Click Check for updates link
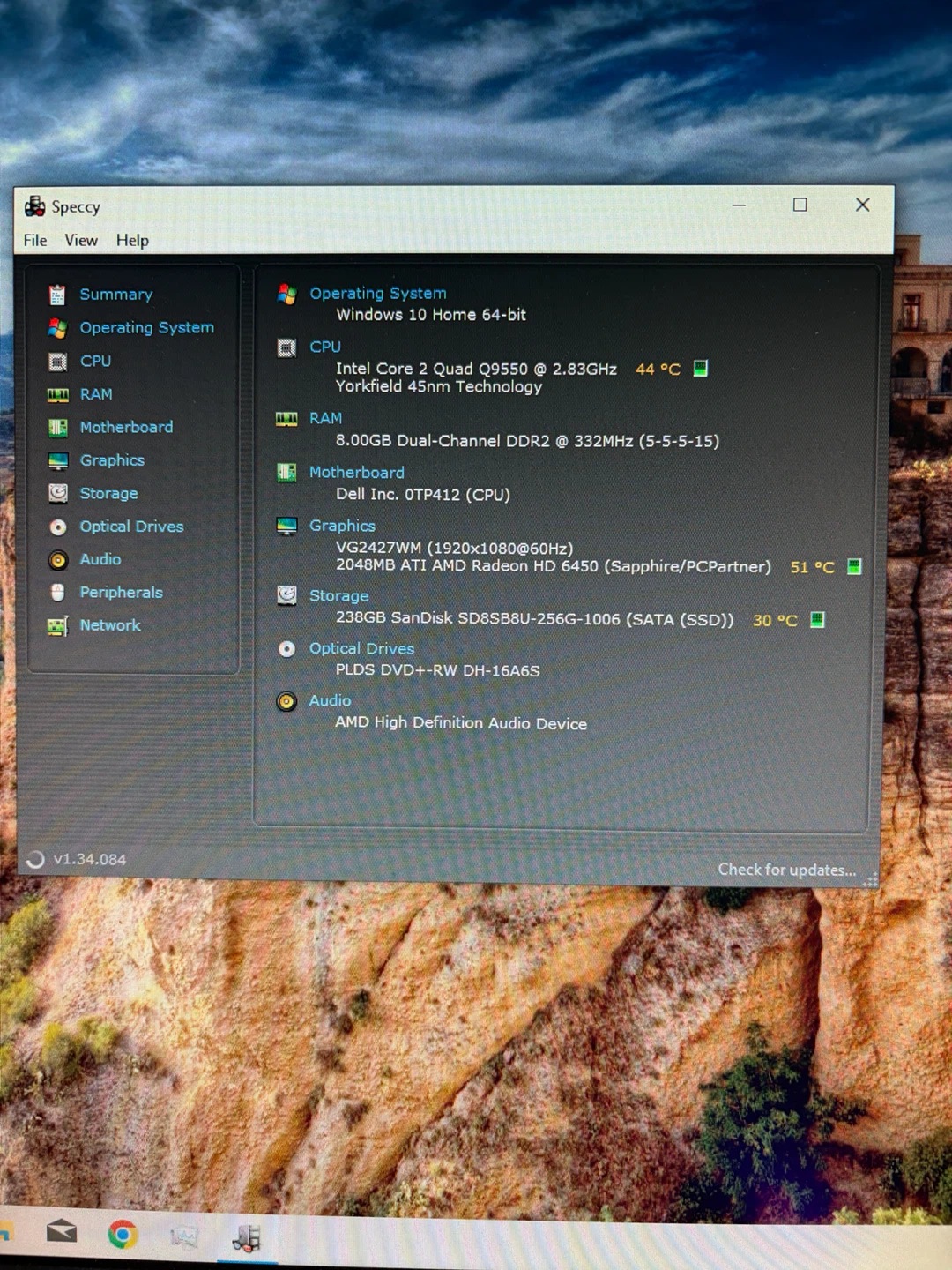The image size is (952, 1270). tap(786, 870)
